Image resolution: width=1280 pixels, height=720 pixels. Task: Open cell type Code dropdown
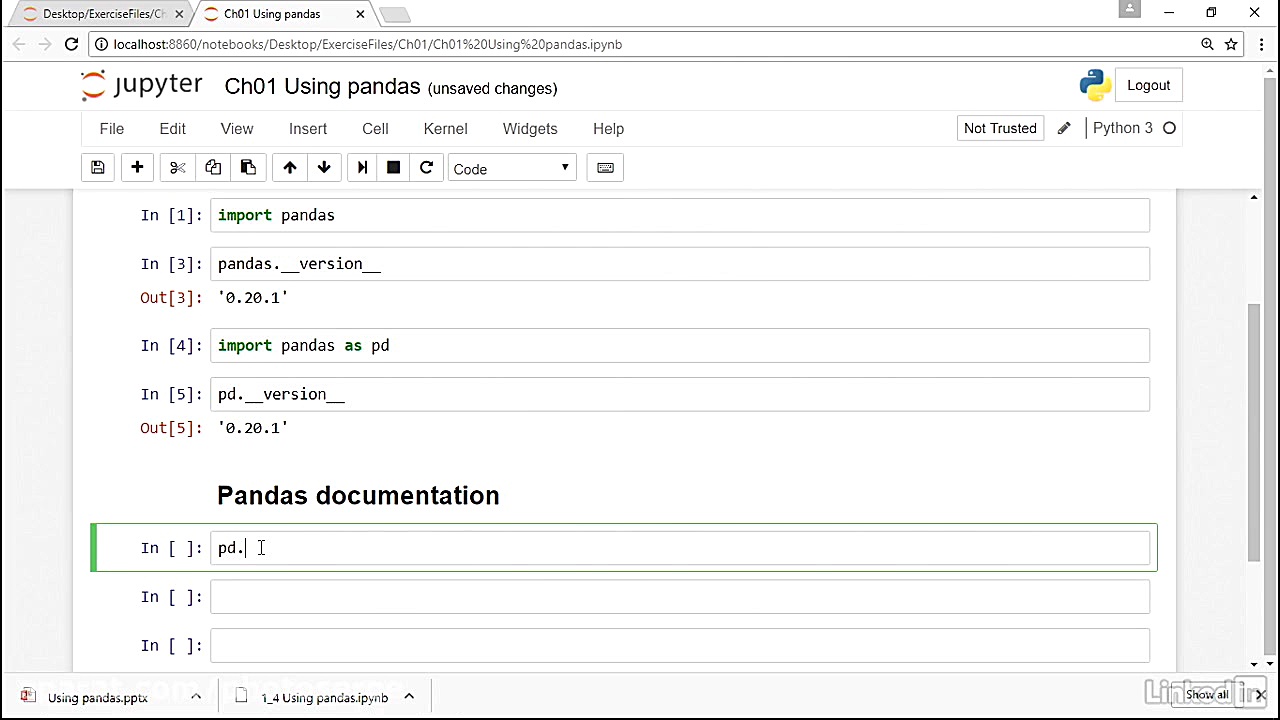tap(511, 168)
